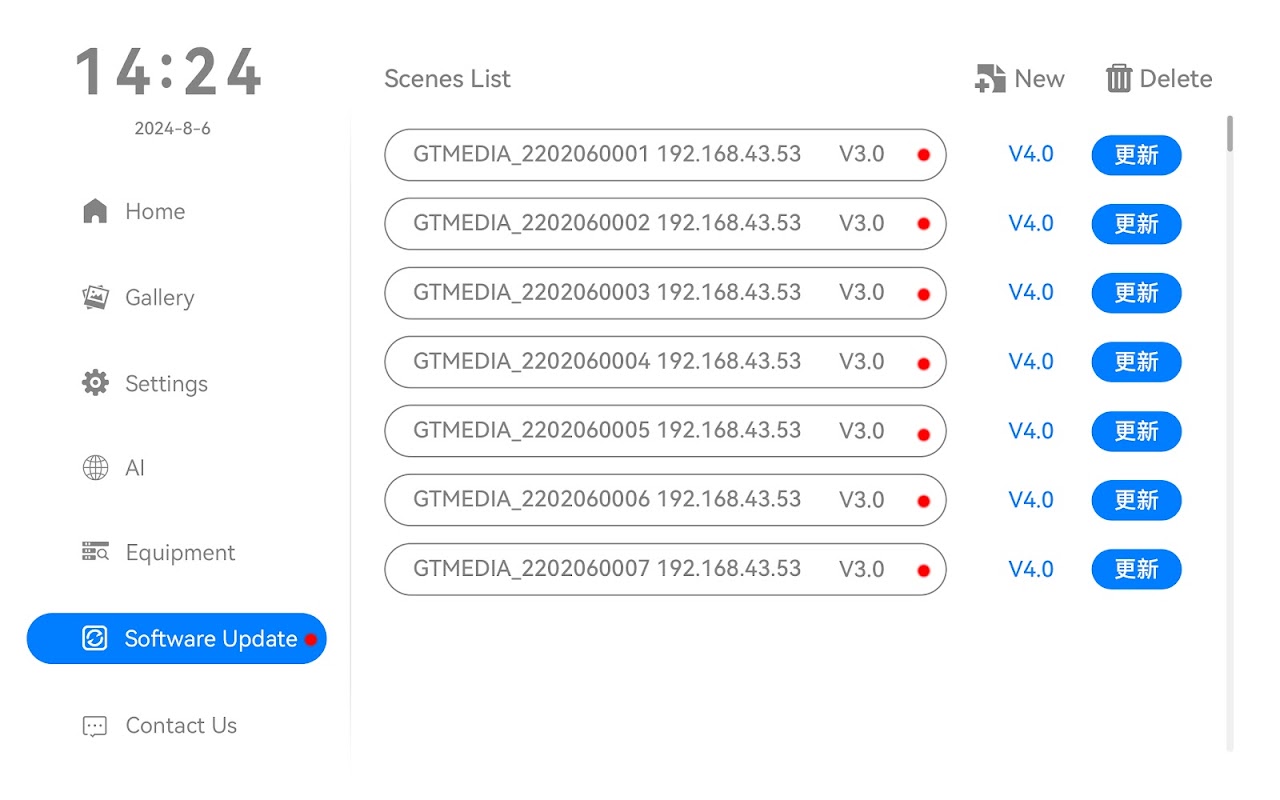Select Software Update label in sidebar
The height and width of the screenshot is (800, 1280).
(x=211, y=639)
